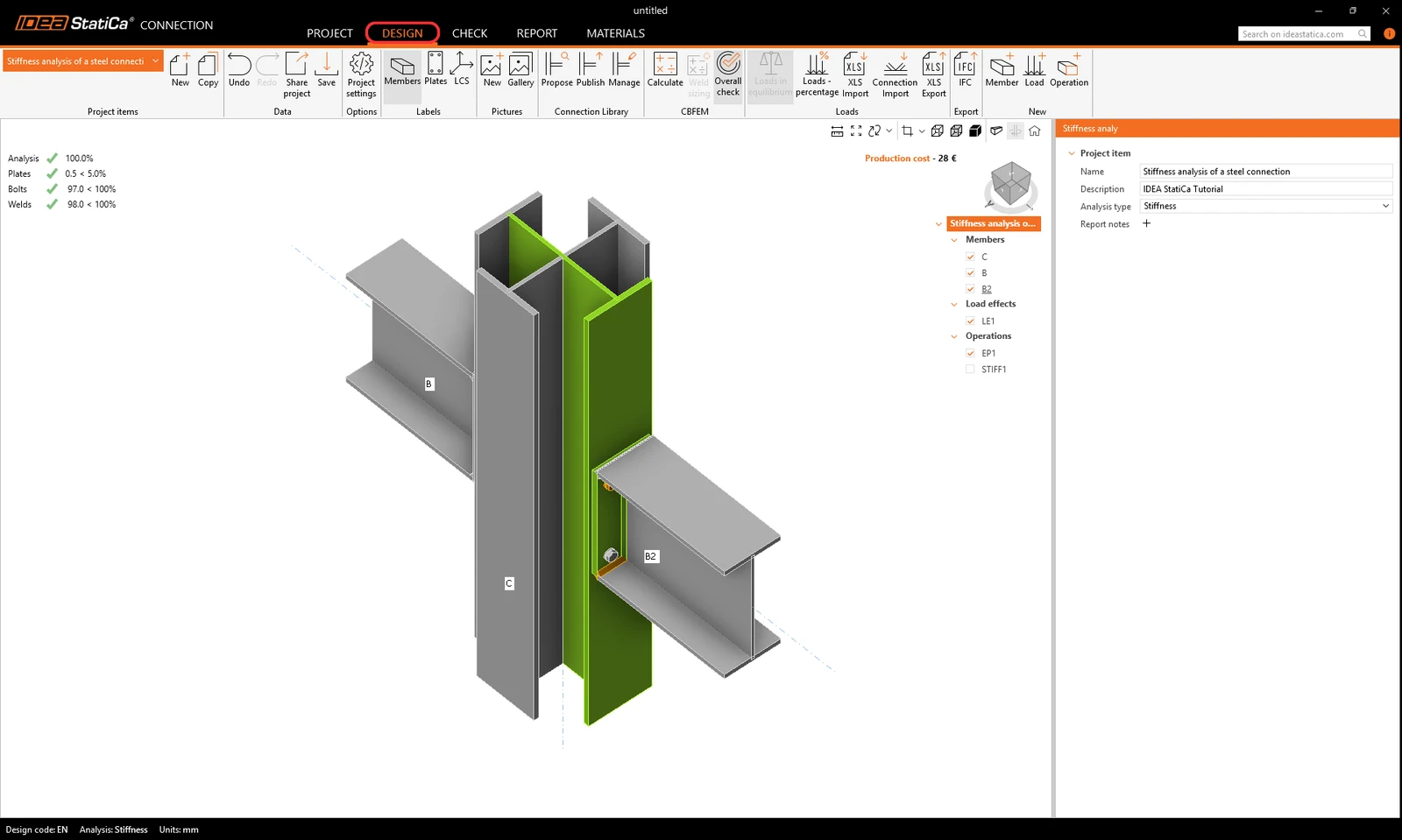Toggle operation EP1 checkbox

pos(970,353)
